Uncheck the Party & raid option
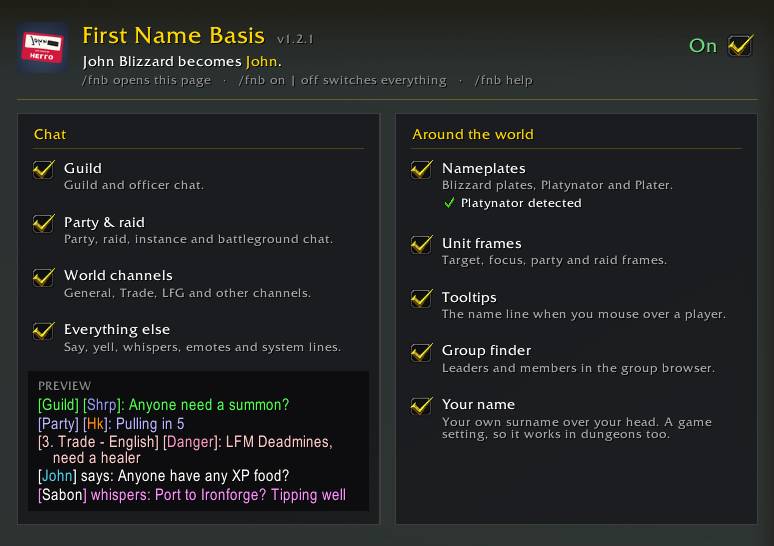The image size is (774, 546). click(43, 223)
